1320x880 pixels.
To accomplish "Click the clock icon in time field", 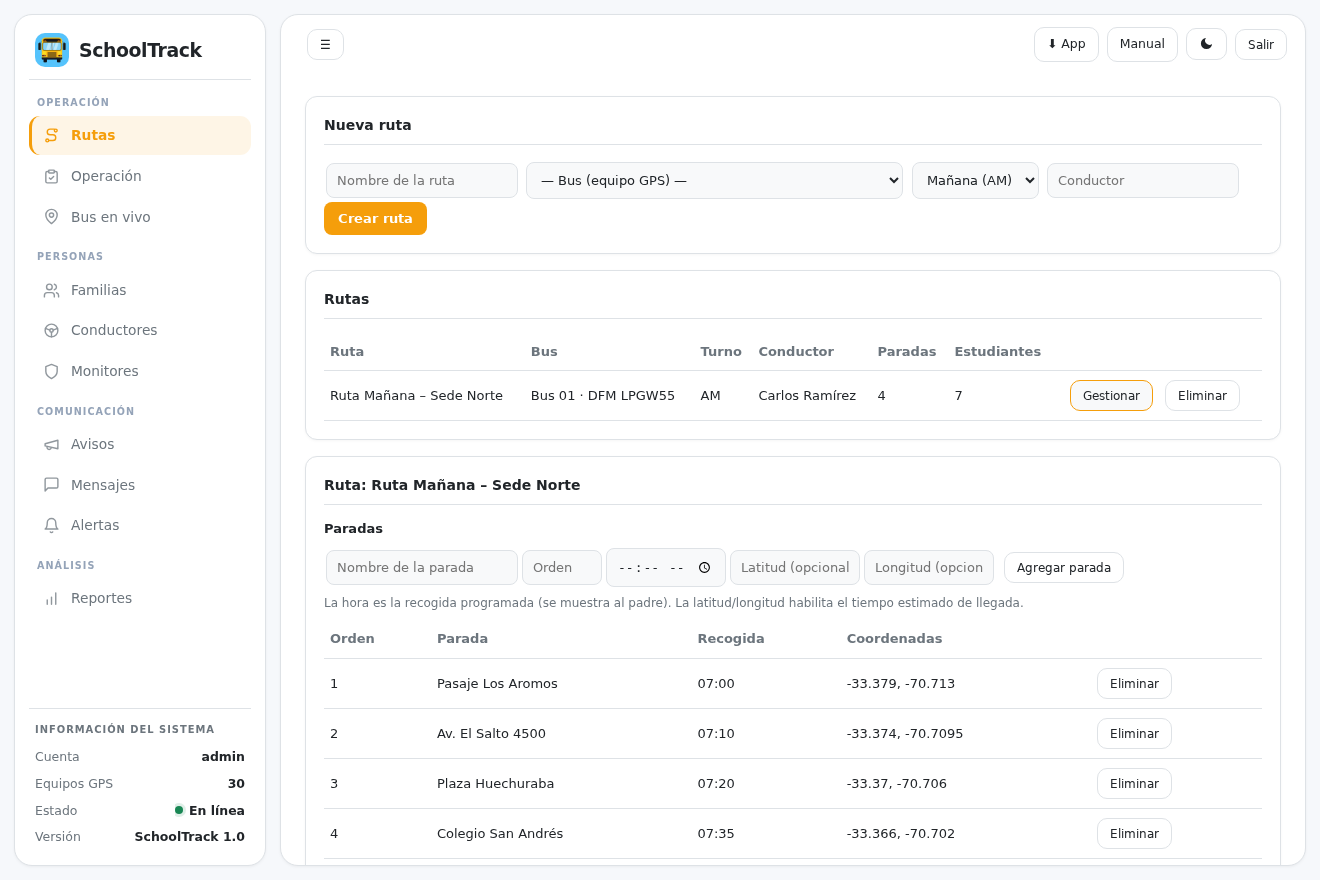I will click(704, 567).
